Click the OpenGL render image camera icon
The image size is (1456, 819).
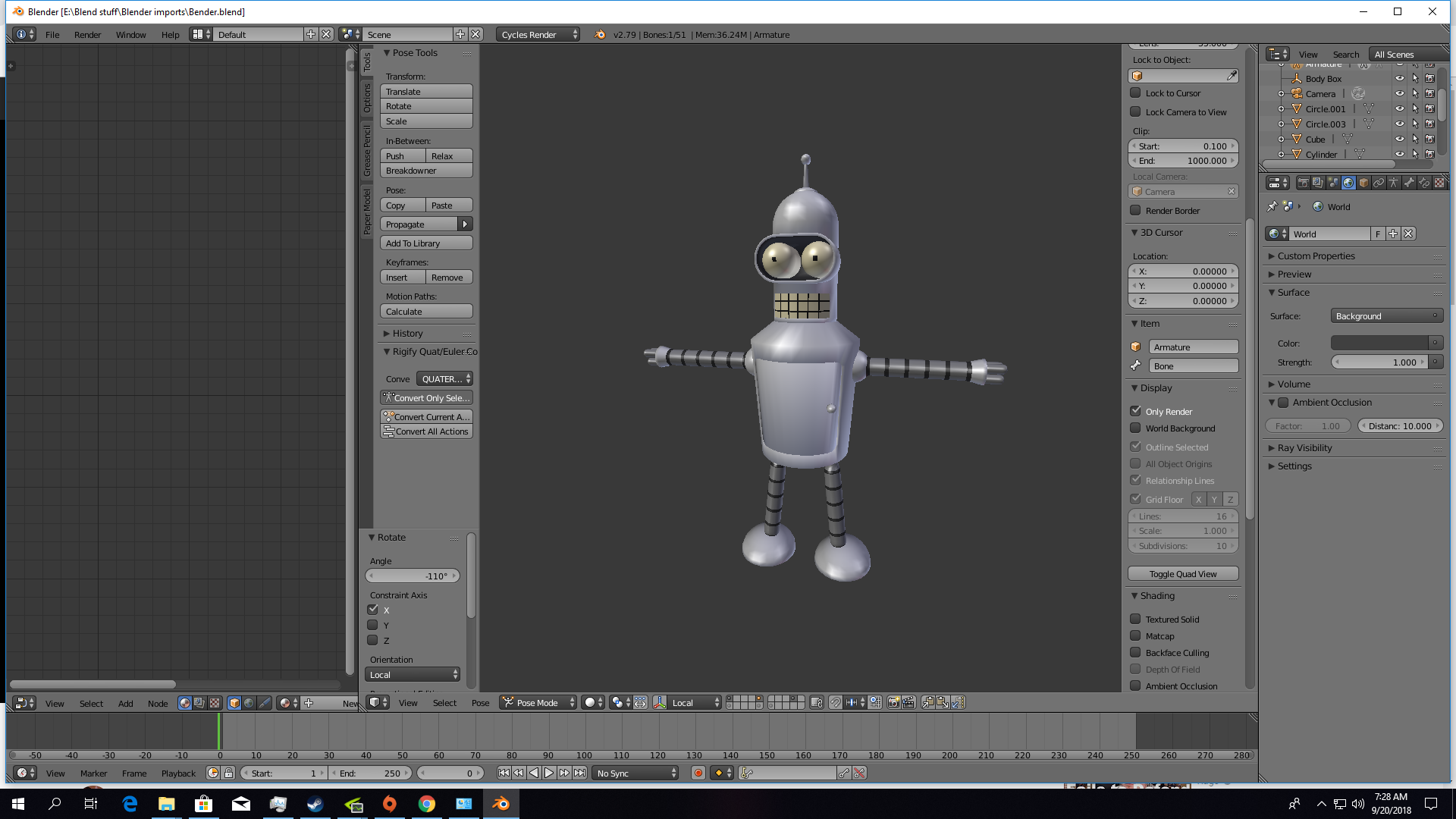click(x=893, y=703)
